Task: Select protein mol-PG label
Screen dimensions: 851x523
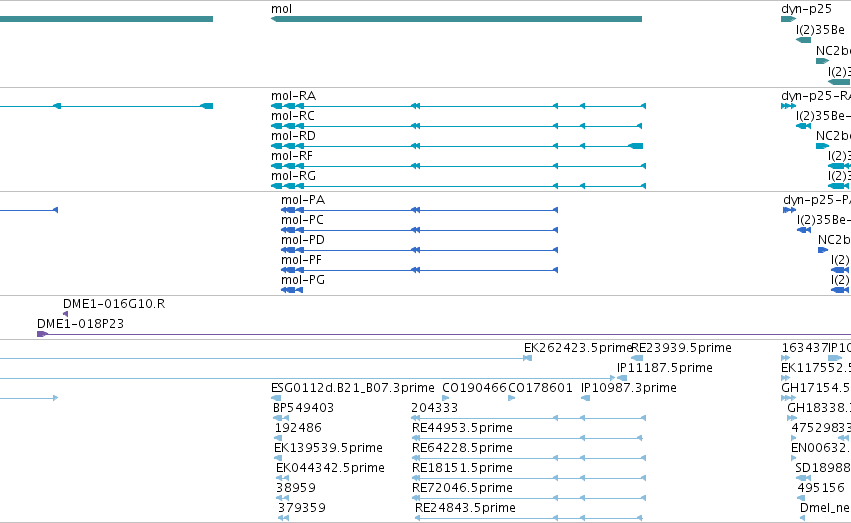Action: [303, 280]
